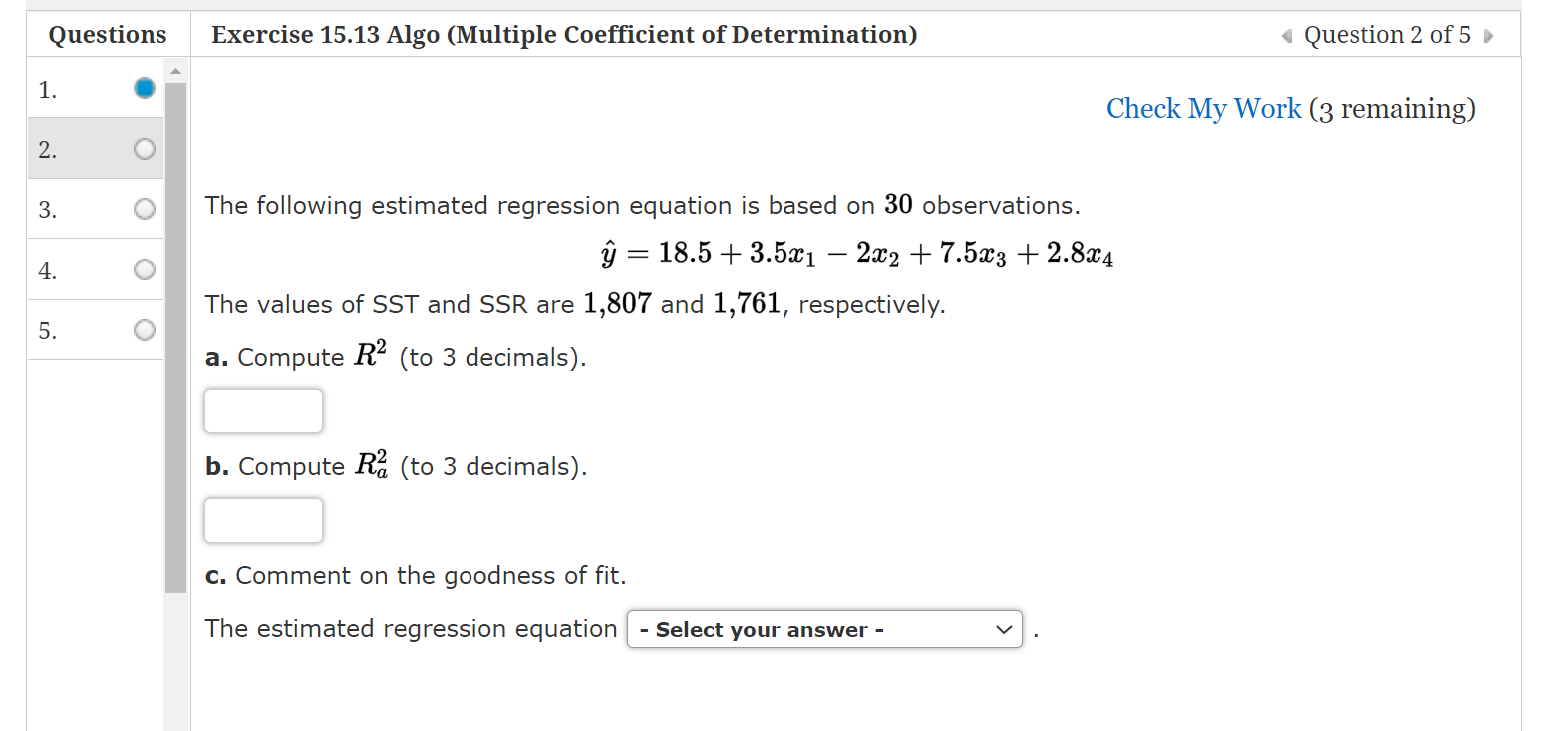
Task: Select the status circle beside question 3
Action: click(x=144, y=209)
